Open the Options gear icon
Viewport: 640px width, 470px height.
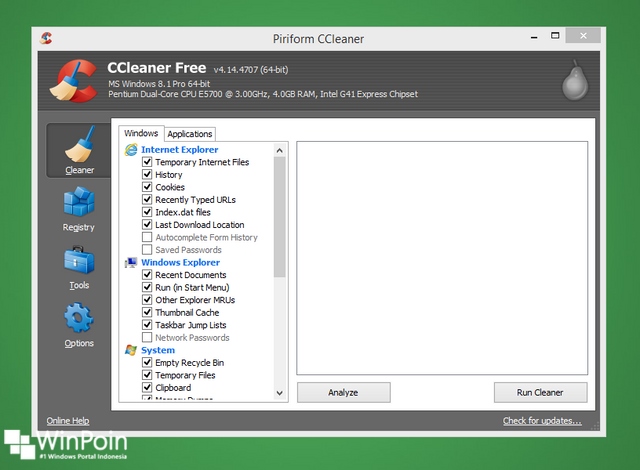coord(79,320)
